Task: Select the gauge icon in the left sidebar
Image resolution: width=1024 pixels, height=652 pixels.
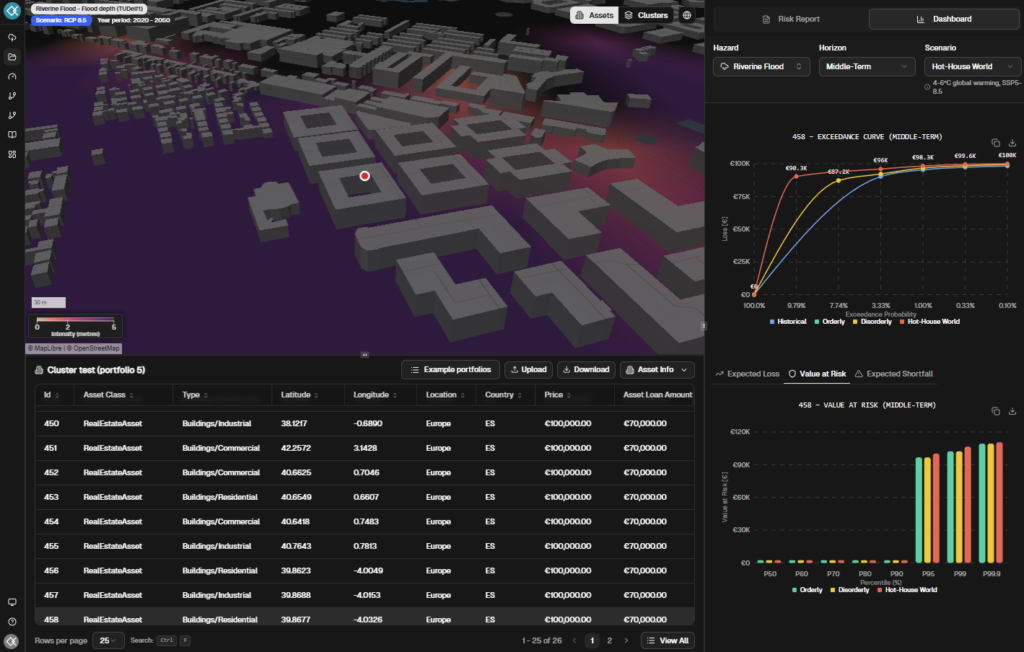Action: click(x=11, y=77)
